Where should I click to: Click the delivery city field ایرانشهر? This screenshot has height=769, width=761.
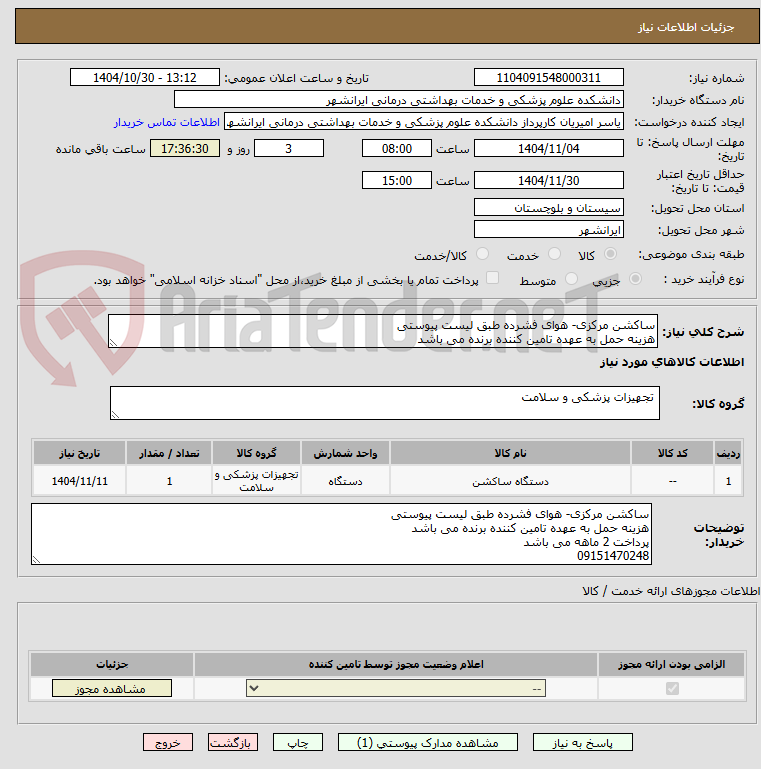coord(549,230)
